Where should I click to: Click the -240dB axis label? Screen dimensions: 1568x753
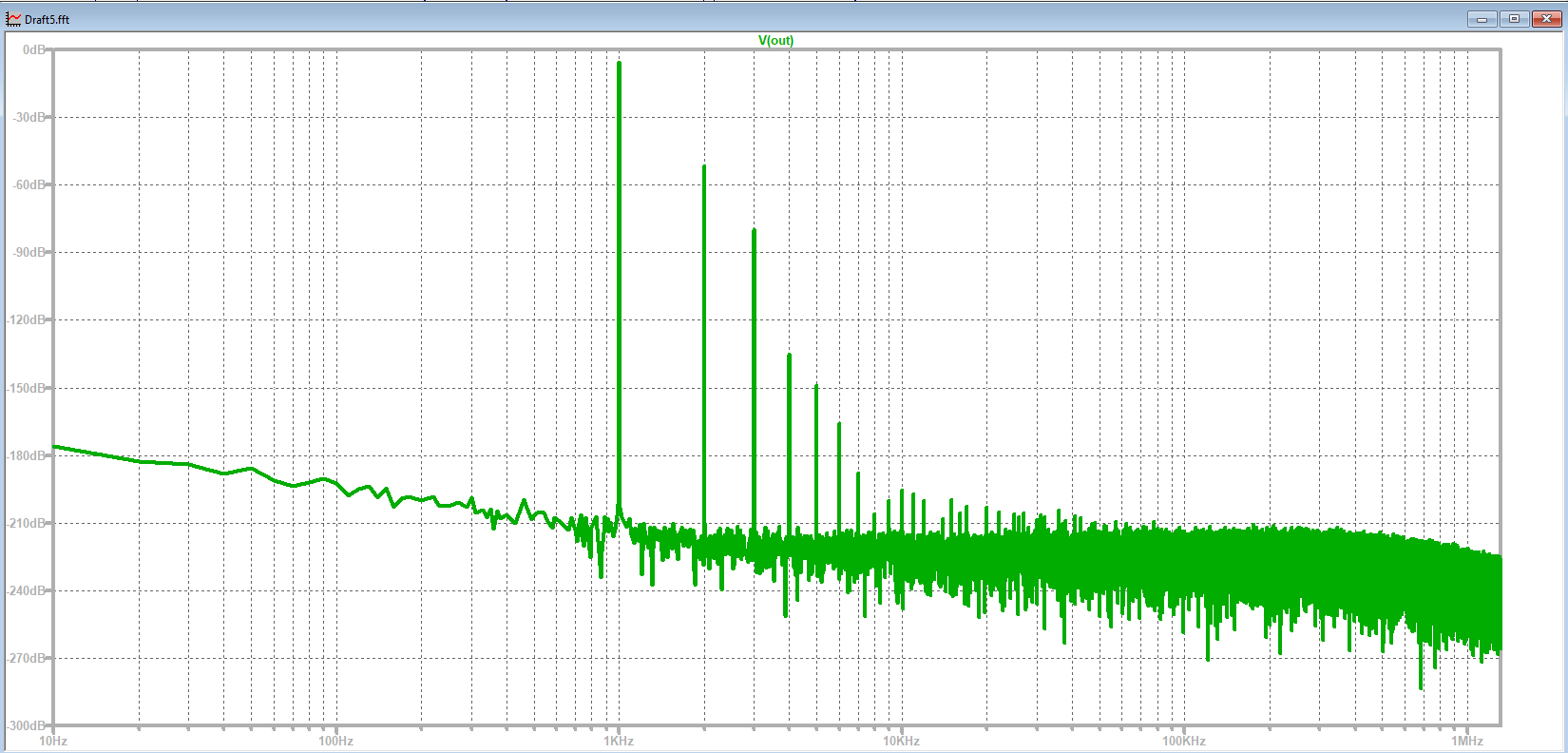click(26, 590)
